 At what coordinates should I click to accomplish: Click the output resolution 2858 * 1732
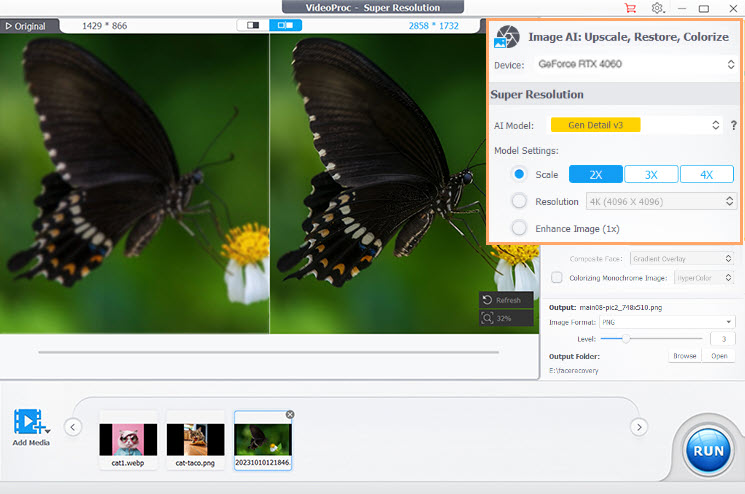pyautogui.click(x=433, y=26)
